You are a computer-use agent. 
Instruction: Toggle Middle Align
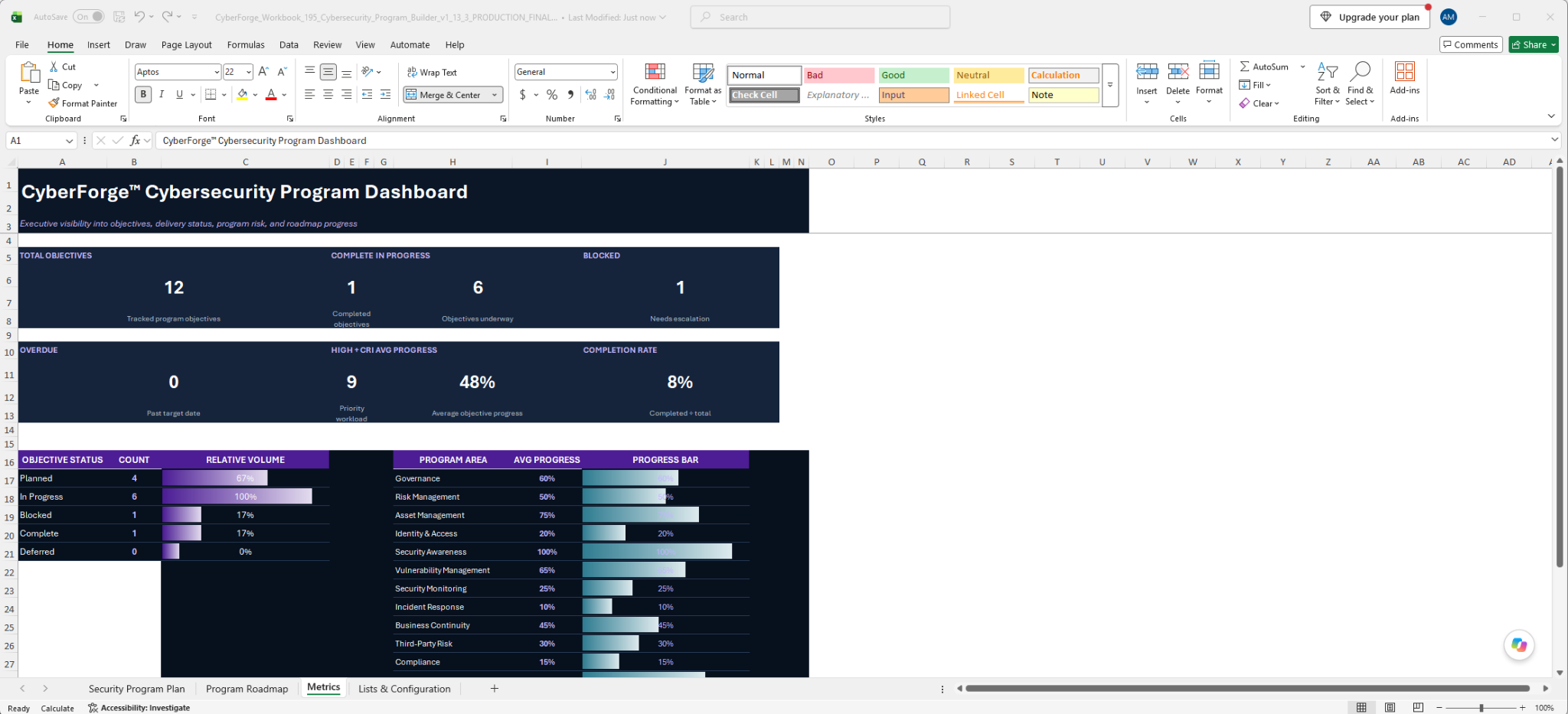[328, 71]
